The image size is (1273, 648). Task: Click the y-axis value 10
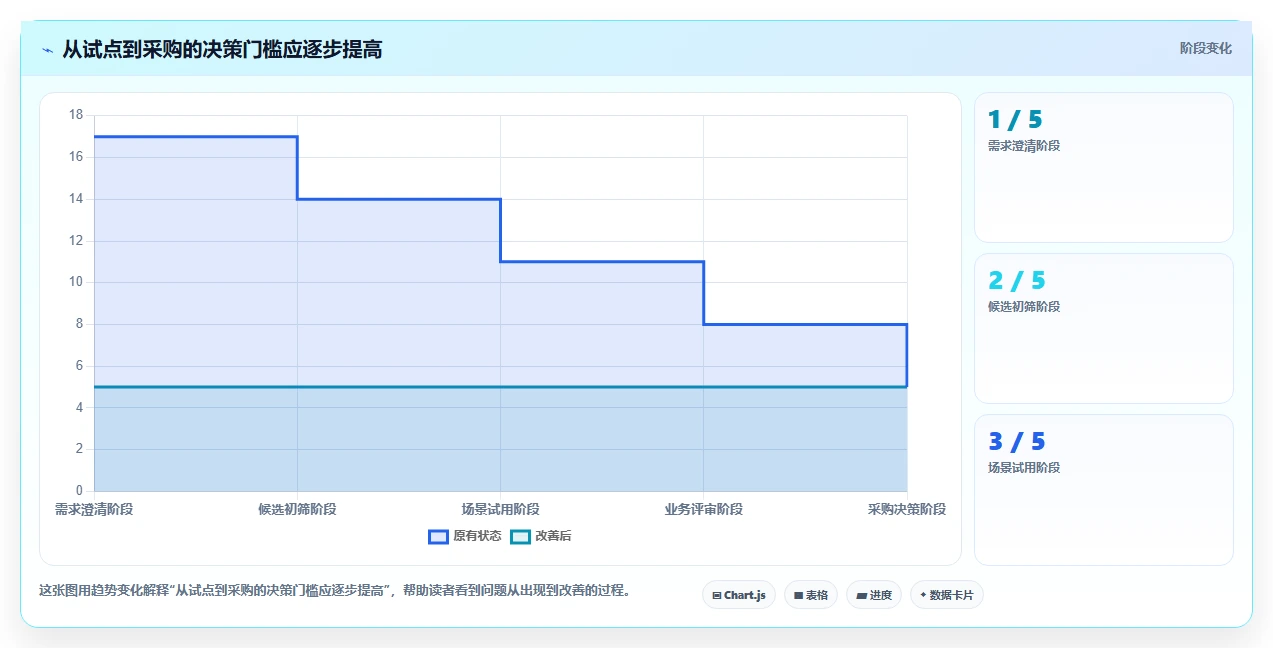[76, 282]
